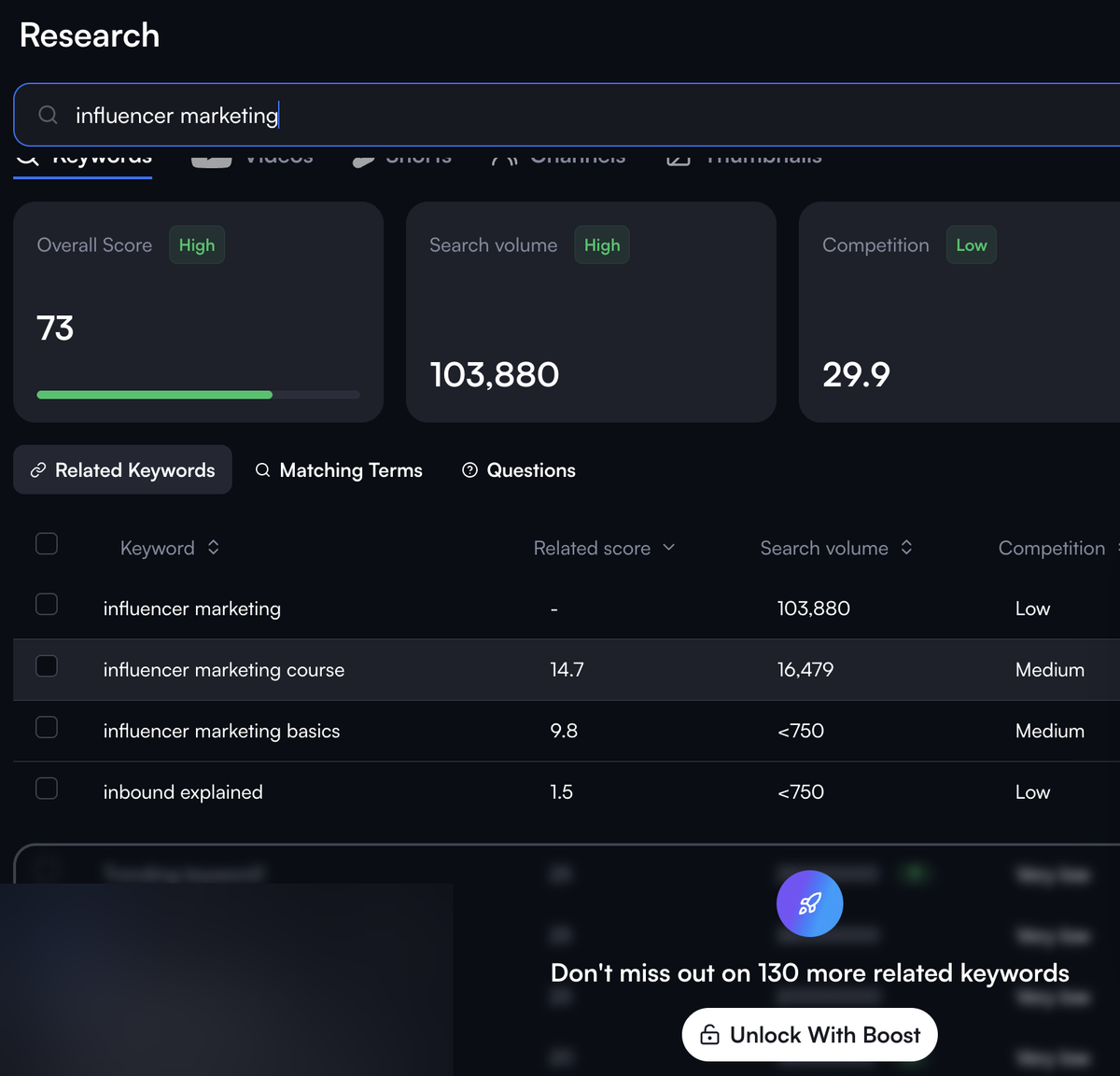Click keyword text 'inbound explained'

click(x=183, y=792)
